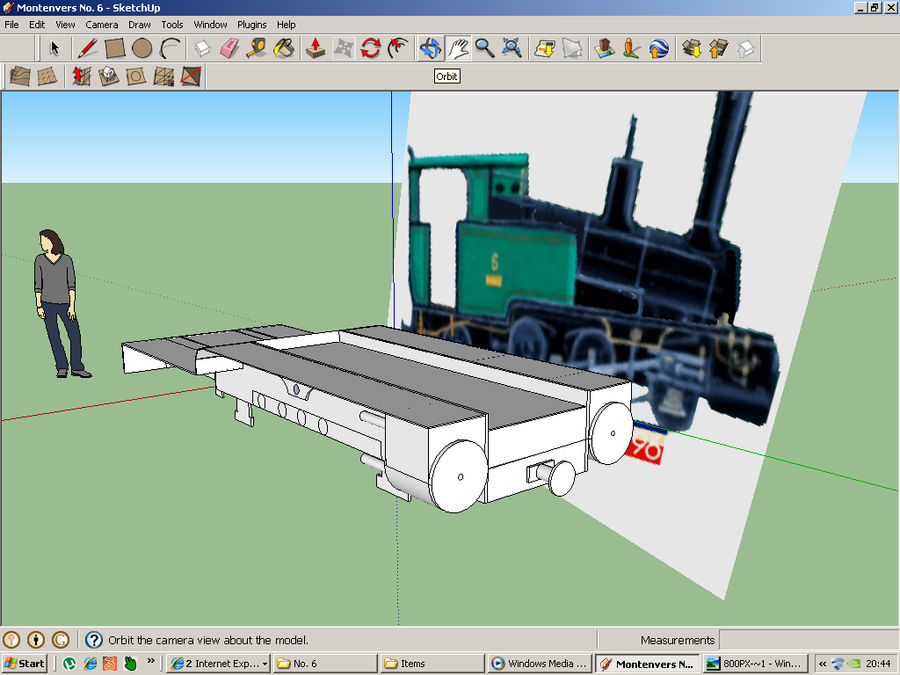Click the Measurements input box
This screenshot has width=900, height=675.
point(808,639)
